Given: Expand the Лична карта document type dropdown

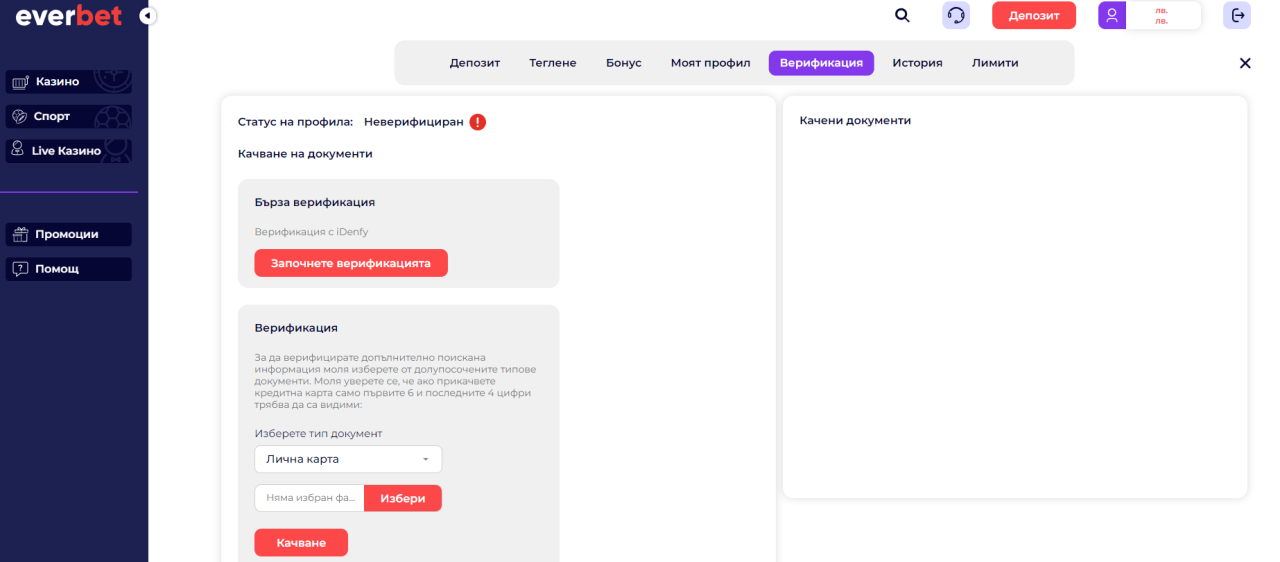Looking at the screenshot, I should coord(348,459).
